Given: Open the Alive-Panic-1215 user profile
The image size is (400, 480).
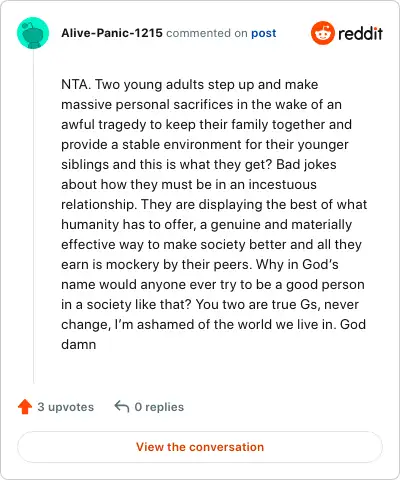Looking at the screenshot, I should [112, 33].
